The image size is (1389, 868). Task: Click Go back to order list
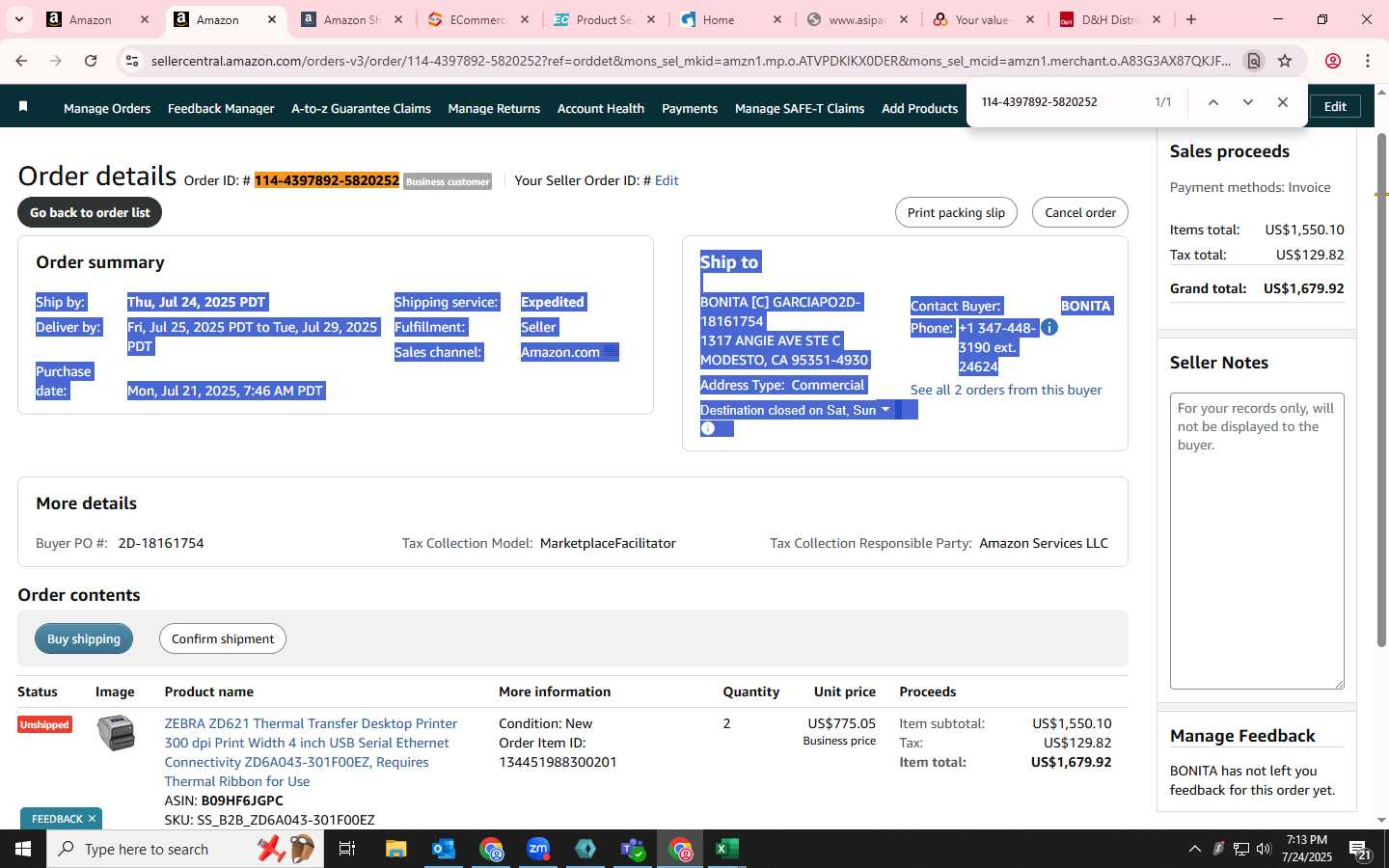(x=90, y=212)
